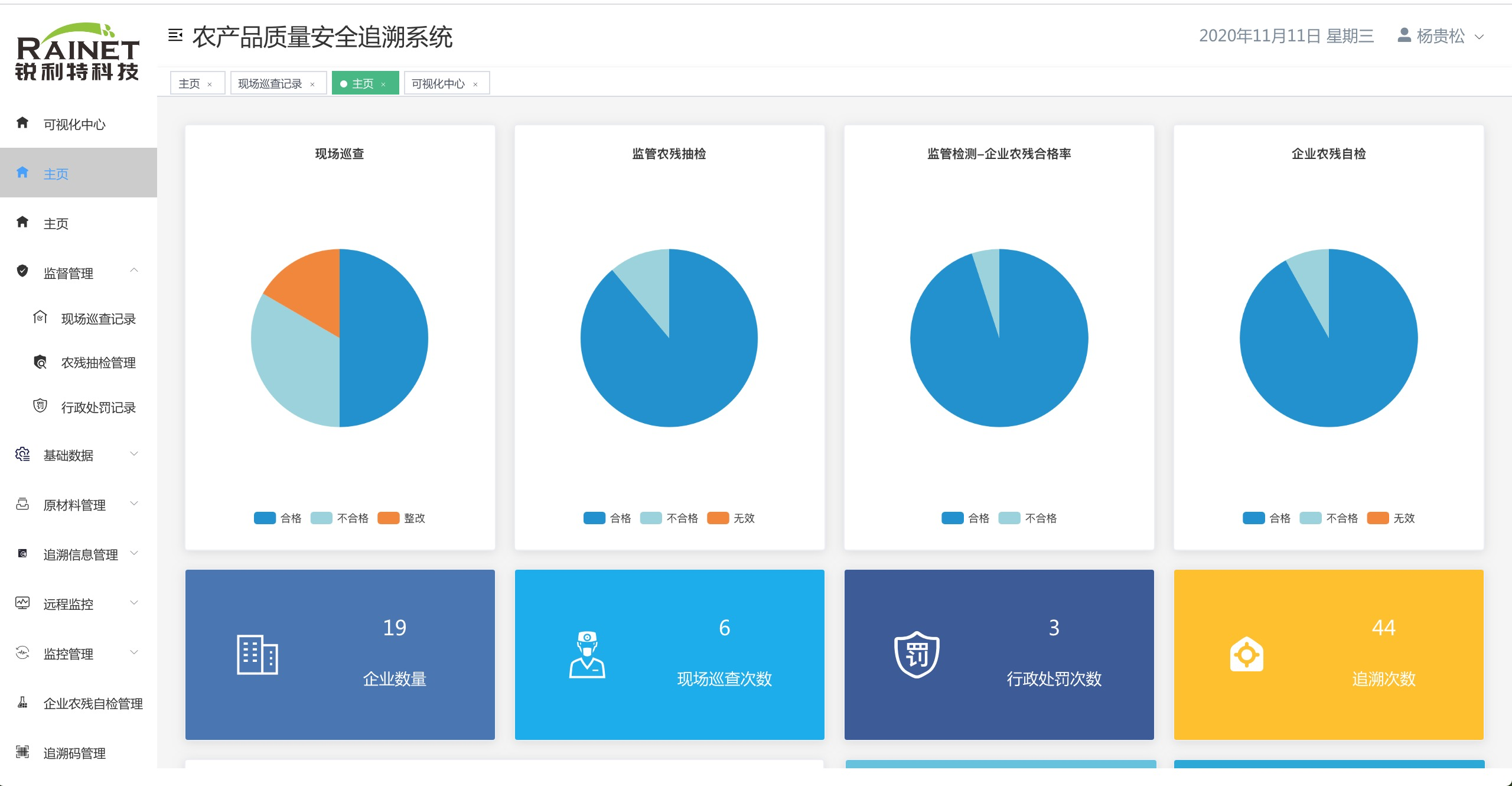Click the blue home icon of highlighted 主页
The height and width of the screenshot is (786, 1512).
coord(22,173)
